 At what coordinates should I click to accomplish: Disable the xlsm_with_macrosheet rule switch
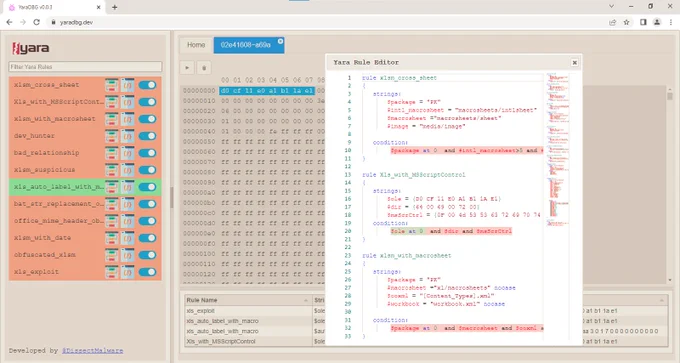147,119
